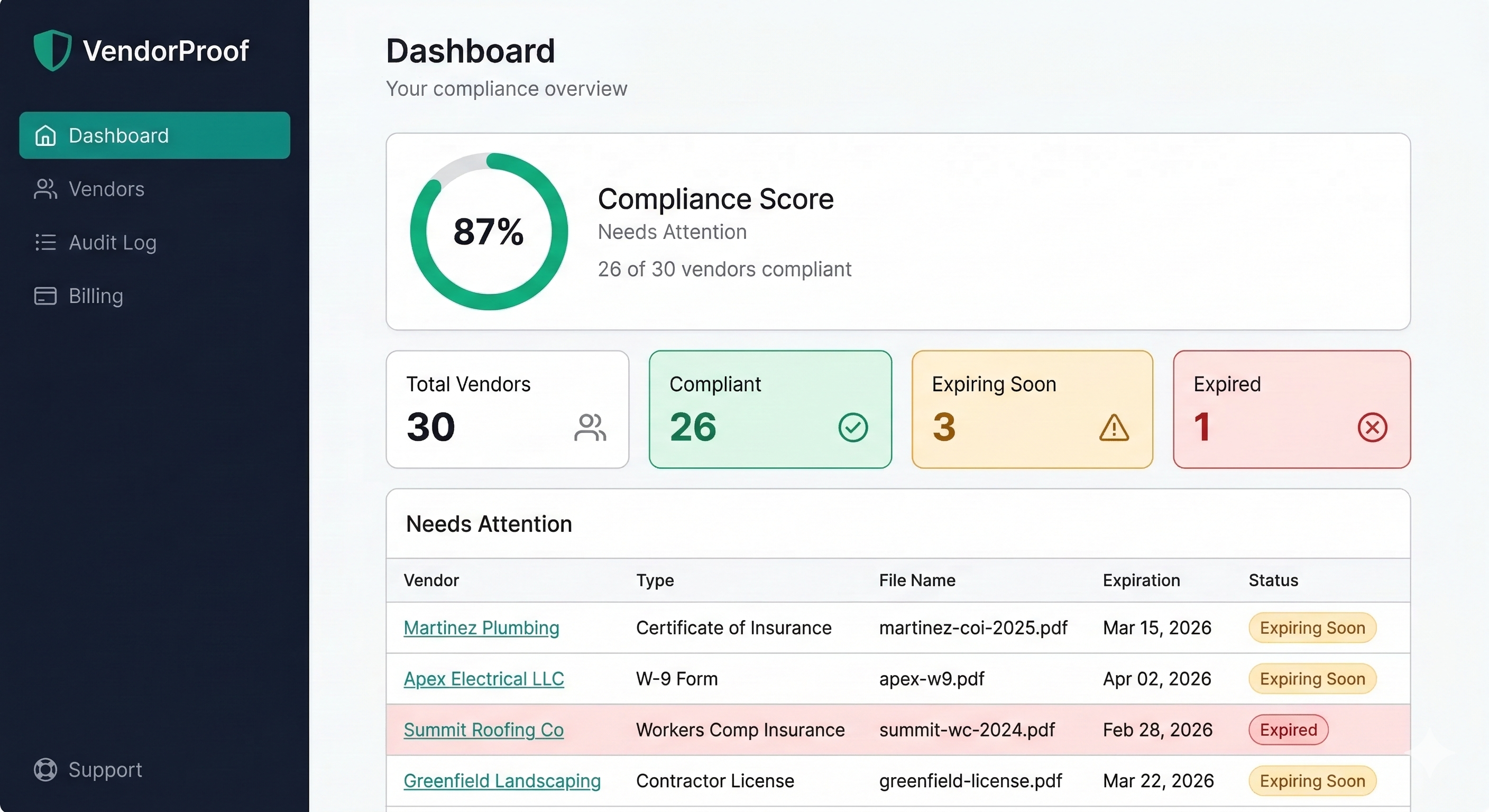Click the VendorProof shield logo icon
The width and height of the screenshot is (1489, 812).
click(x=52, y=50)
